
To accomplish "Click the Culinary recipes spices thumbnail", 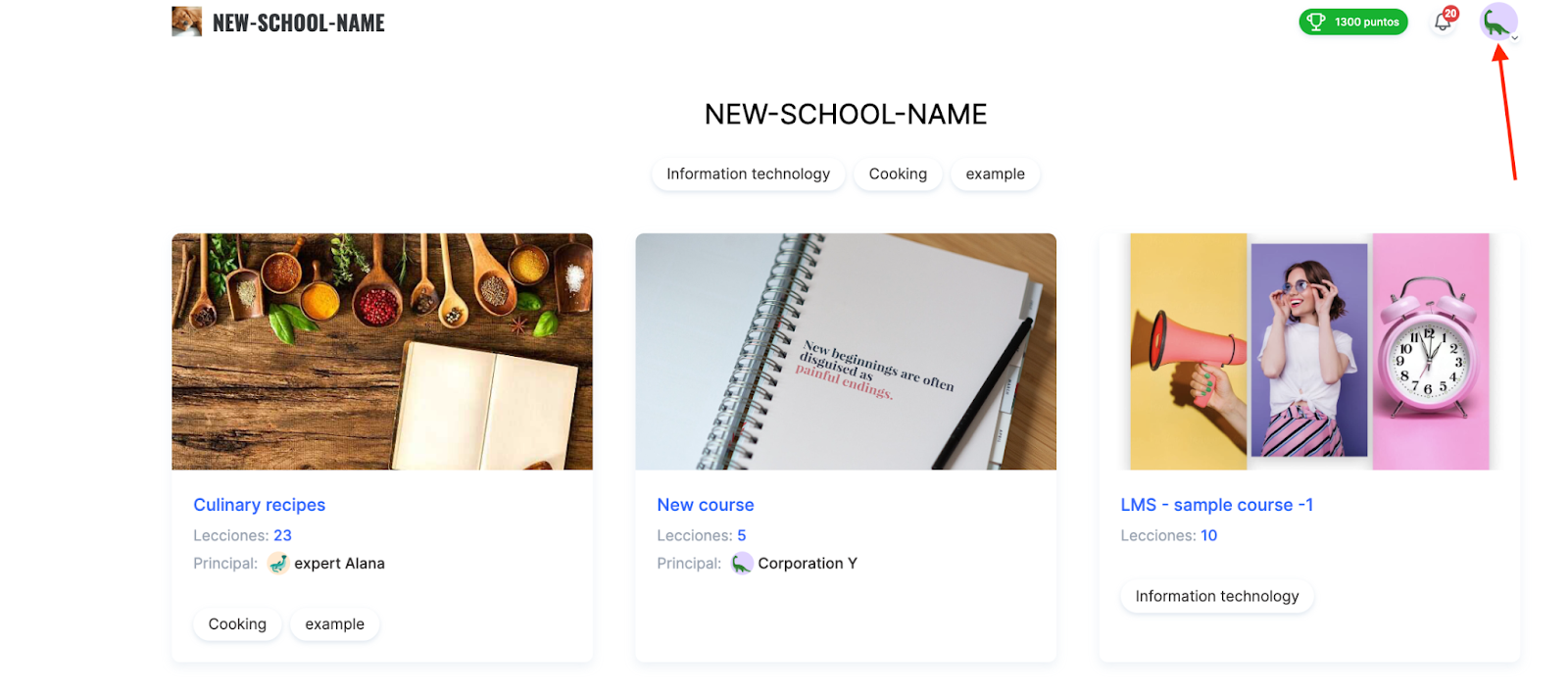I will (x=382, y=351).
